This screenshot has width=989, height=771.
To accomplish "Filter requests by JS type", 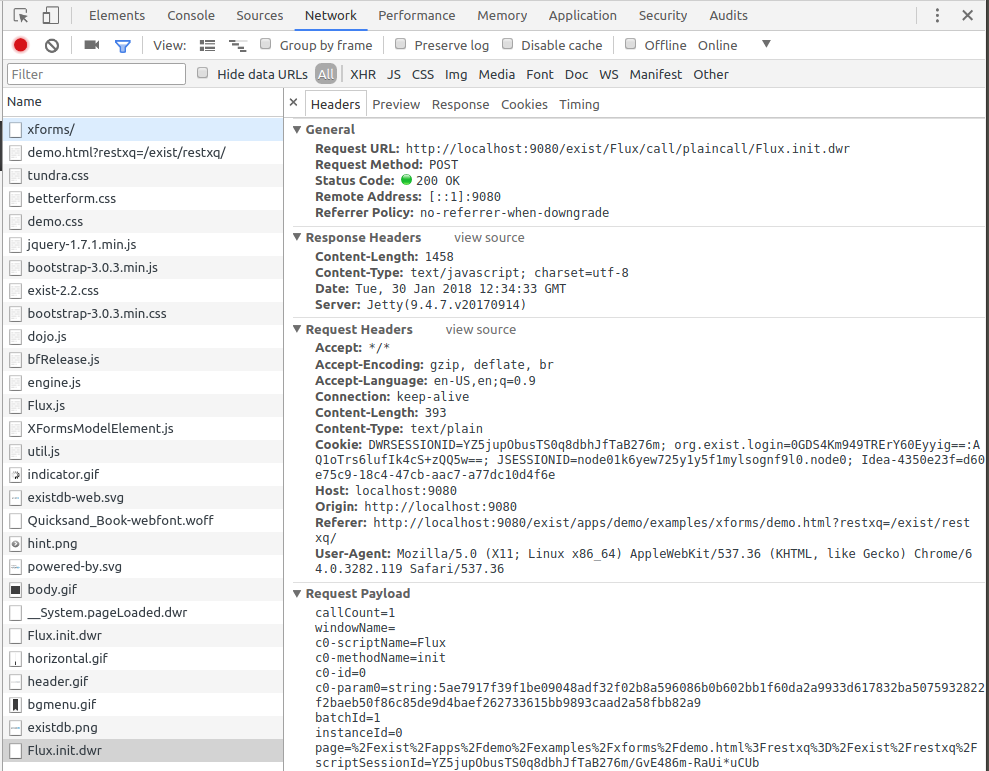I will click(x=394, y=74).
